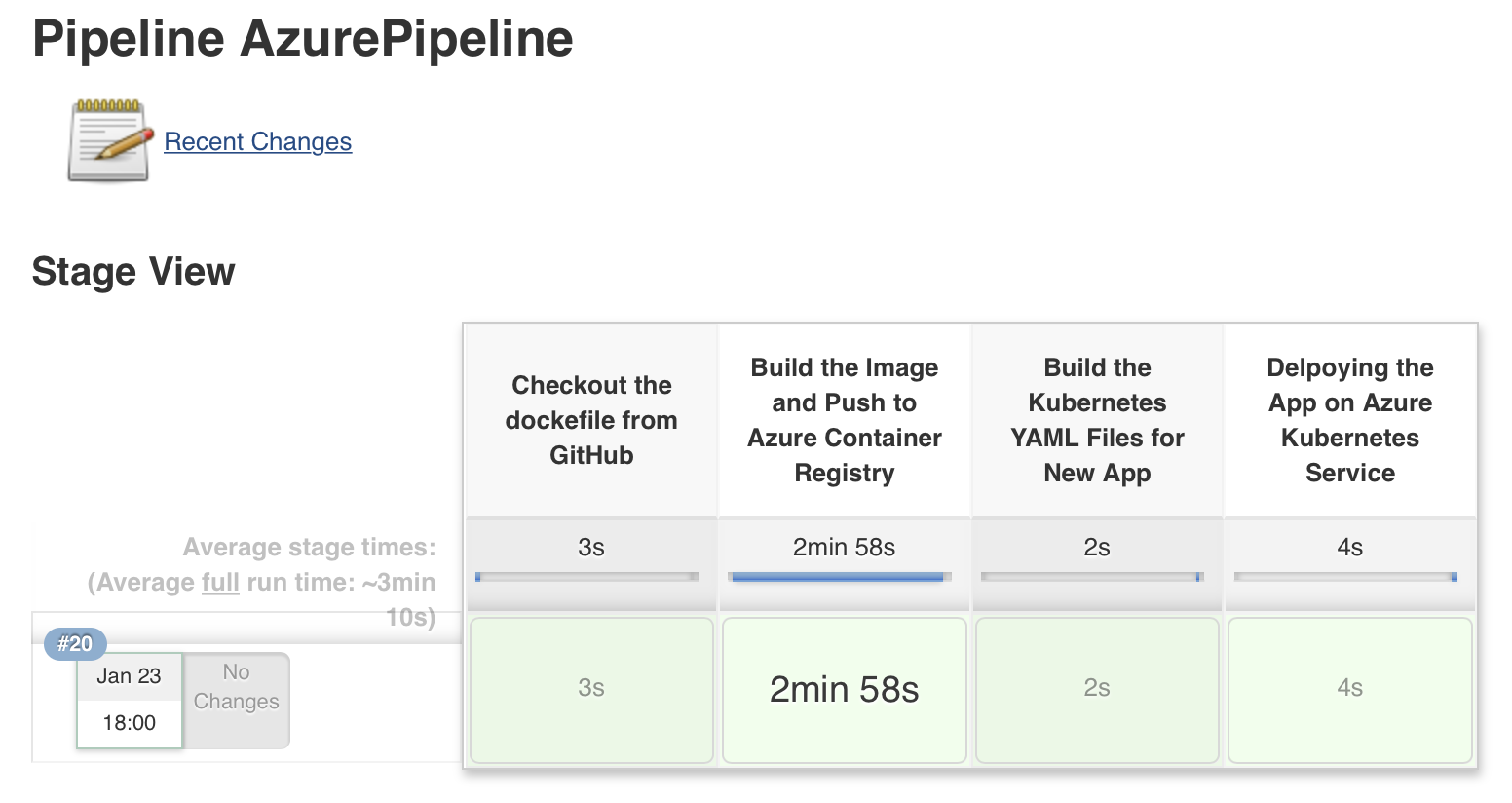Image resolution: width=1512 pixels, height=803 pixels.
Task: Select the "Build the Image and Push" stage header
Action: [844, 419]
